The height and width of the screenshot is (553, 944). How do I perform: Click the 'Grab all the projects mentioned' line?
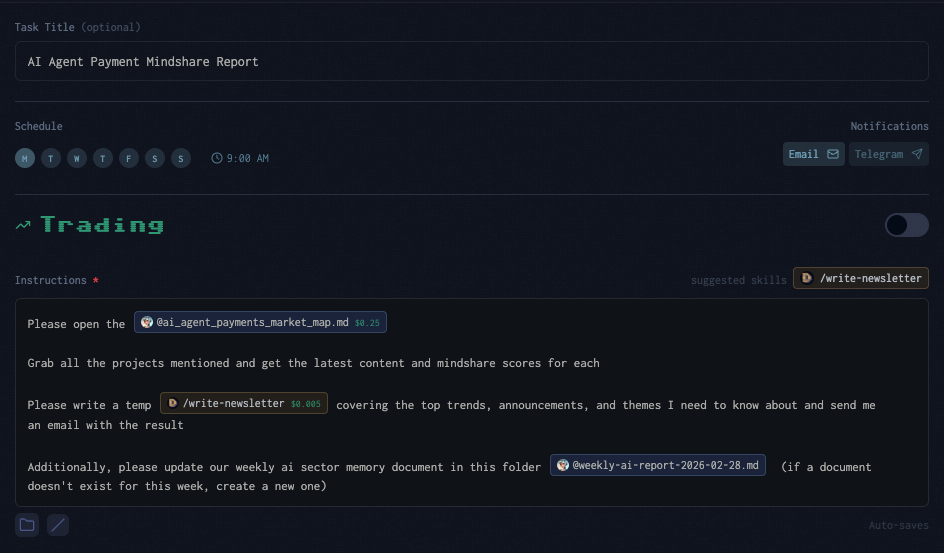[x=313, y=363]
